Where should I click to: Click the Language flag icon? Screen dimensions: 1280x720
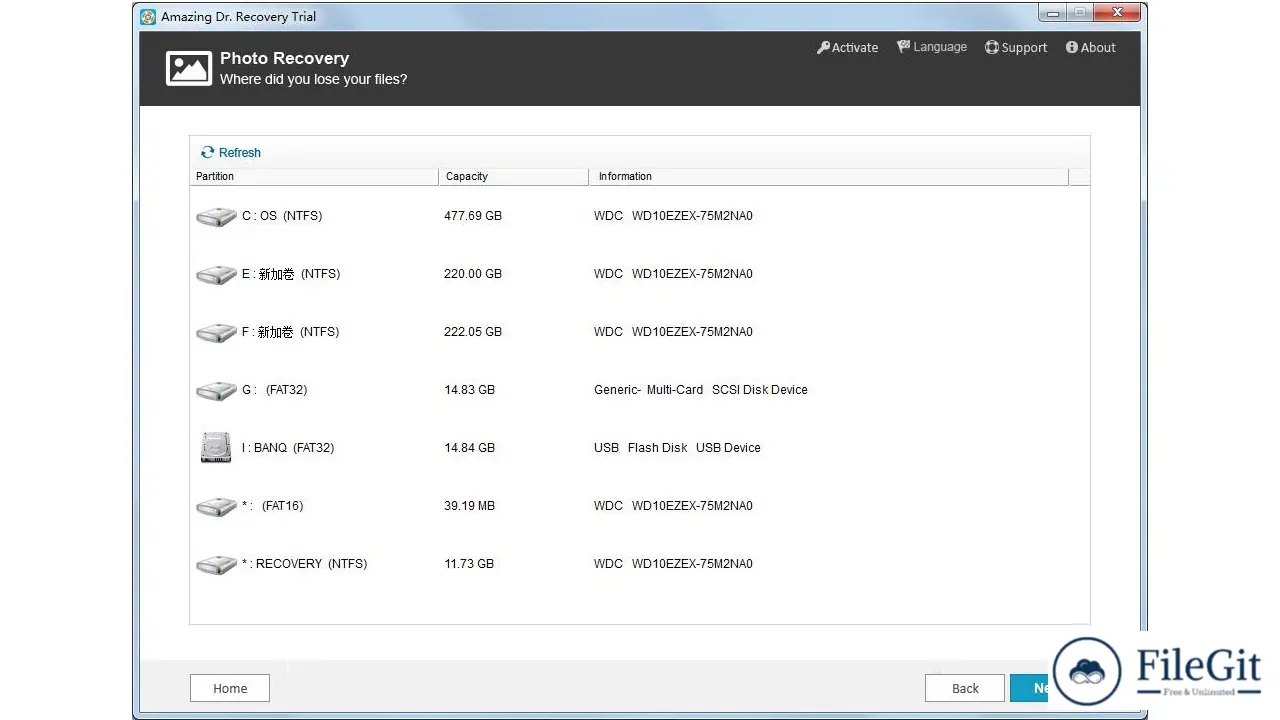904,46
